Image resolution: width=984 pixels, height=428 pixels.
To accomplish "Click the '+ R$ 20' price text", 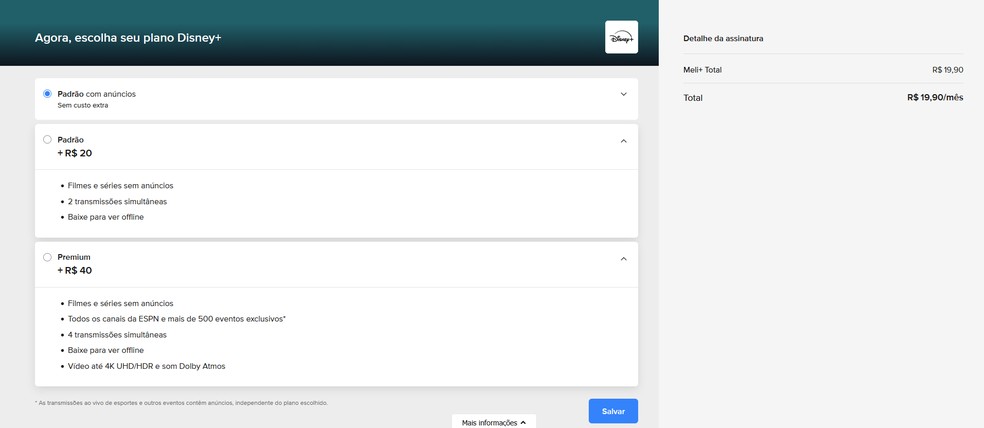I will [75, 153].
